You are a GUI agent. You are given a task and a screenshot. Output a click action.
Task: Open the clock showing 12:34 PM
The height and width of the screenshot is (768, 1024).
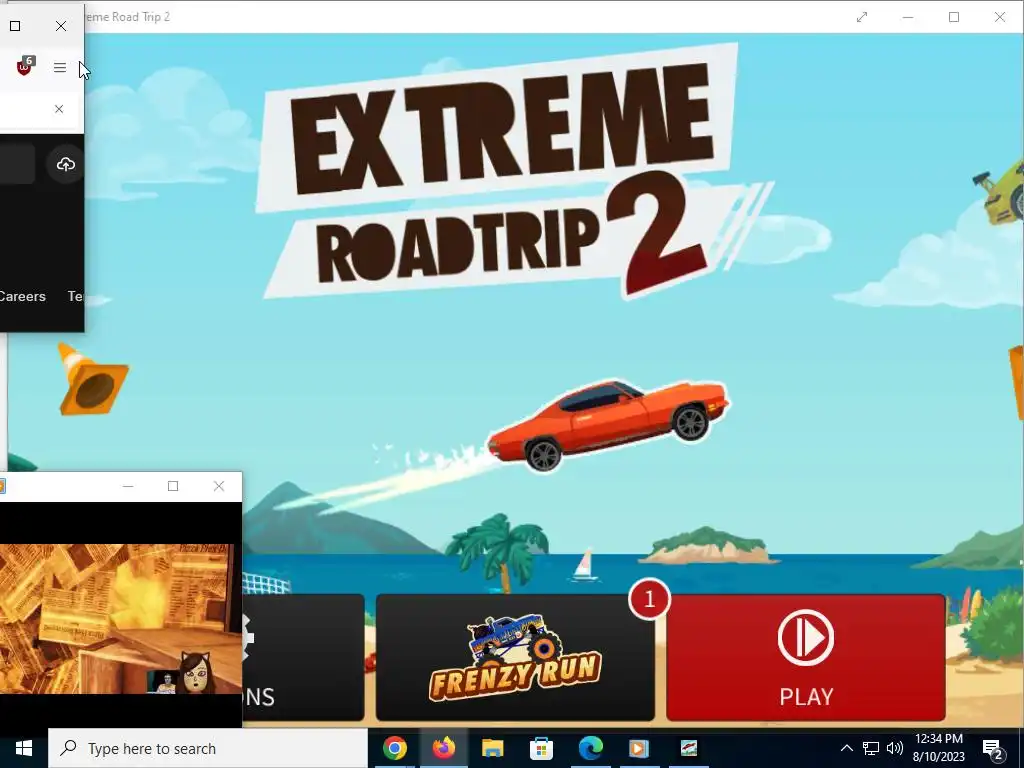coord(938,748)
